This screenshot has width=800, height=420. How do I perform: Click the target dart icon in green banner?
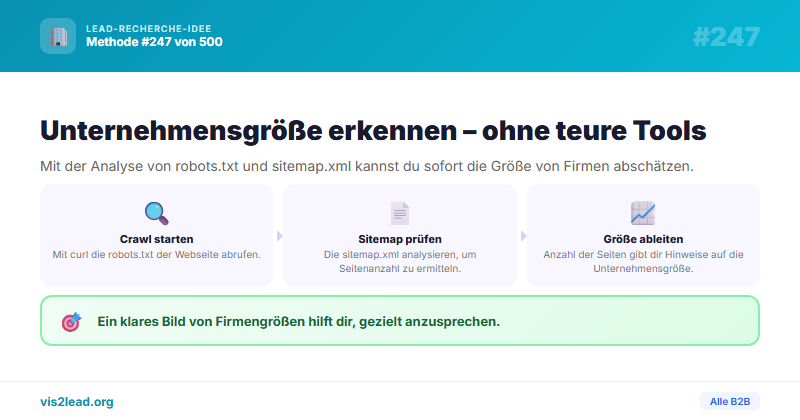71,322
